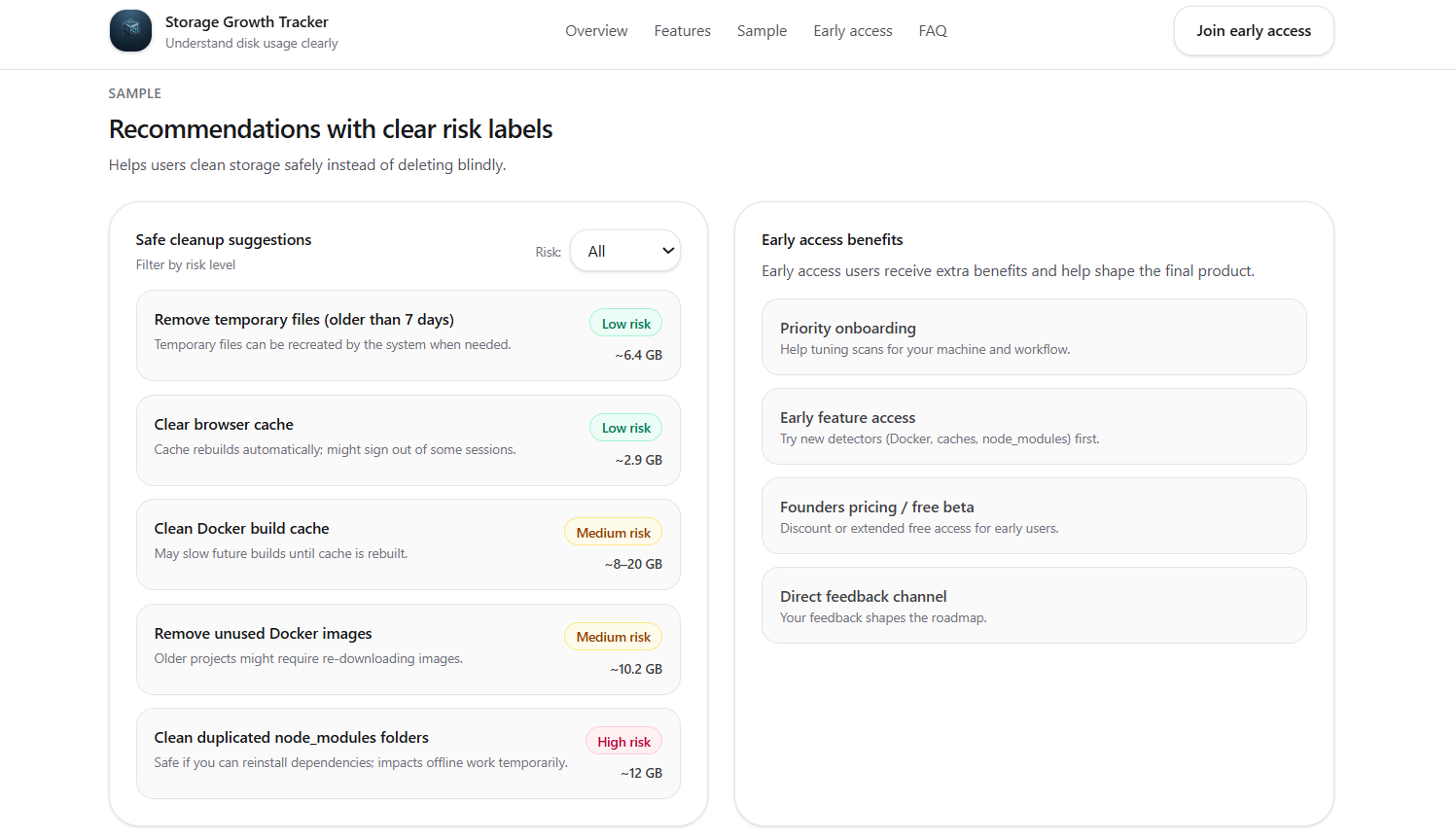Click the Direct feedback channel card
The image size is (1456, 840).
[x=1034, y=605]
